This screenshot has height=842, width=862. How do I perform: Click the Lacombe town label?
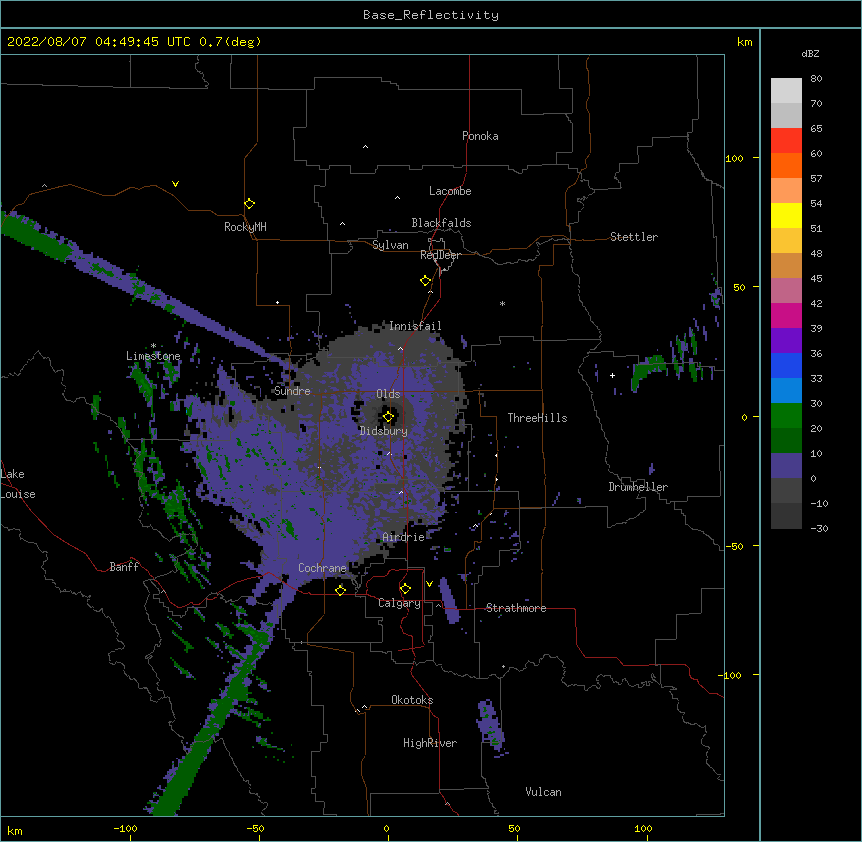[450, 191]
